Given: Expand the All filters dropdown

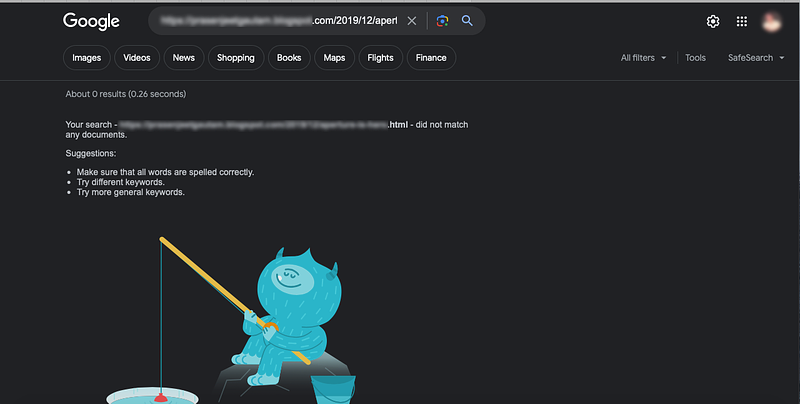Looking at the screenshot, I should (643, 58).
